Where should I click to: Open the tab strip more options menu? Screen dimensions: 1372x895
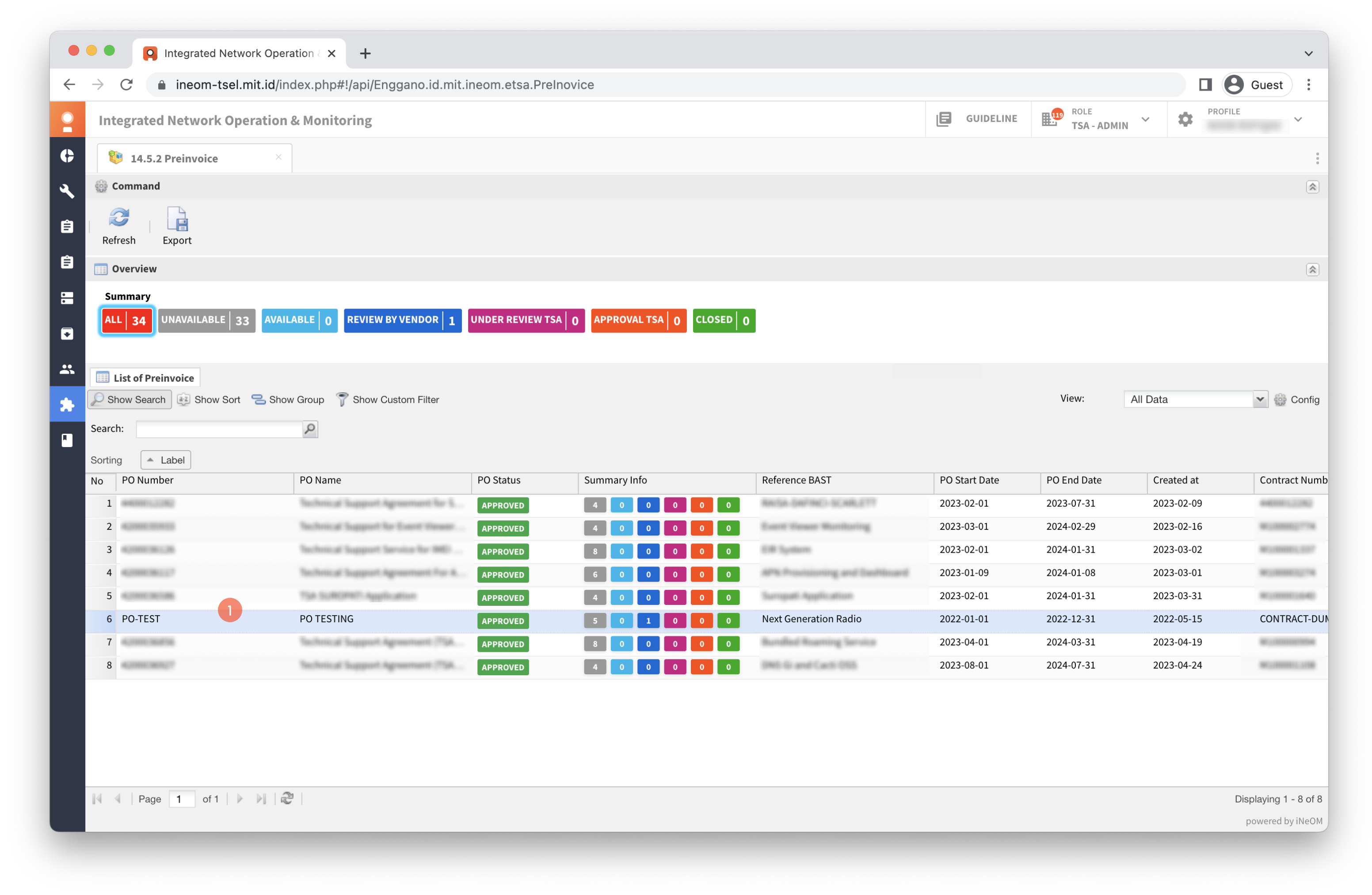tap(1317, 159)
